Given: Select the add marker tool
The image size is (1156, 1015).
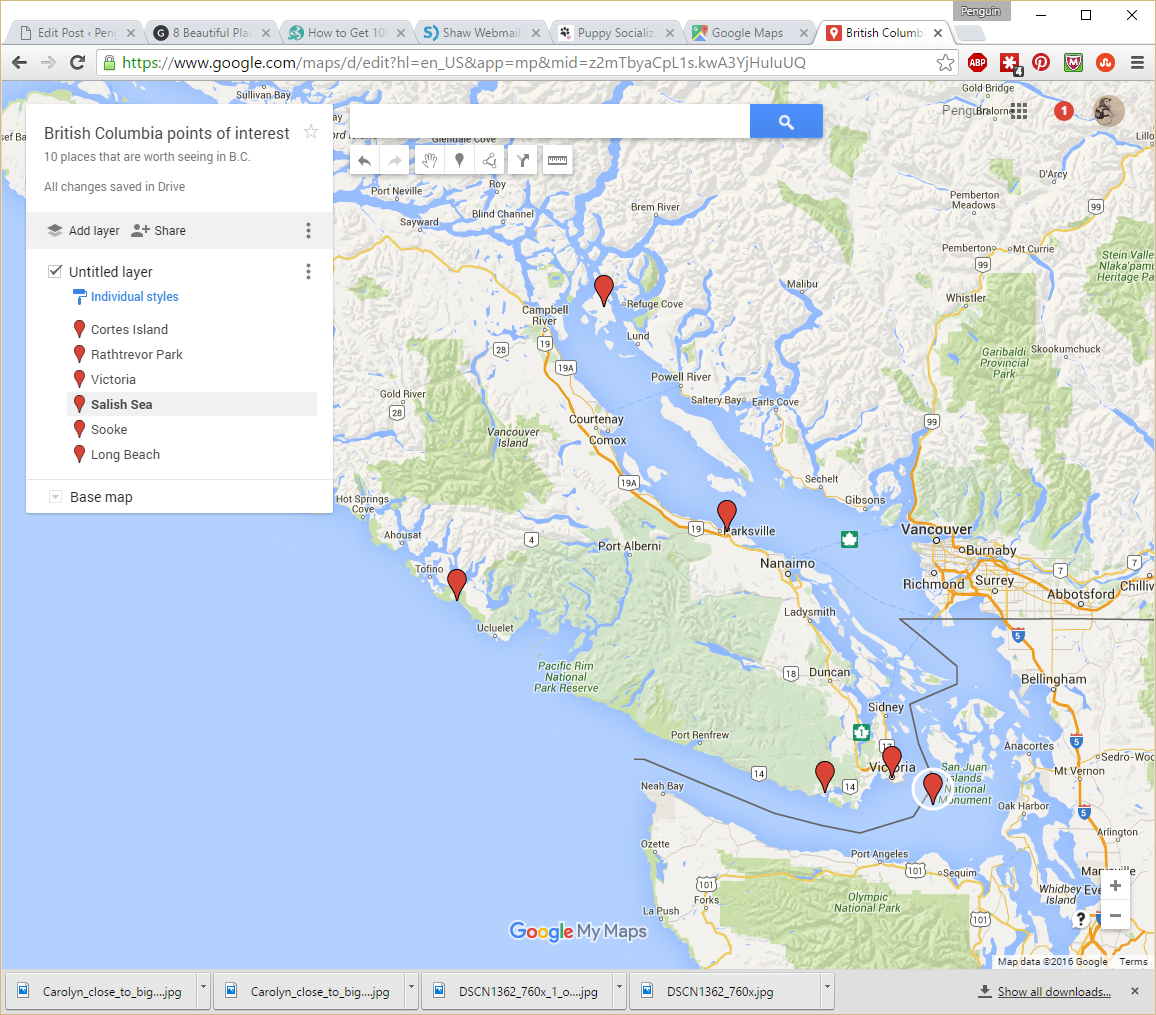Looking at the screenshot, I should [459, 160].
